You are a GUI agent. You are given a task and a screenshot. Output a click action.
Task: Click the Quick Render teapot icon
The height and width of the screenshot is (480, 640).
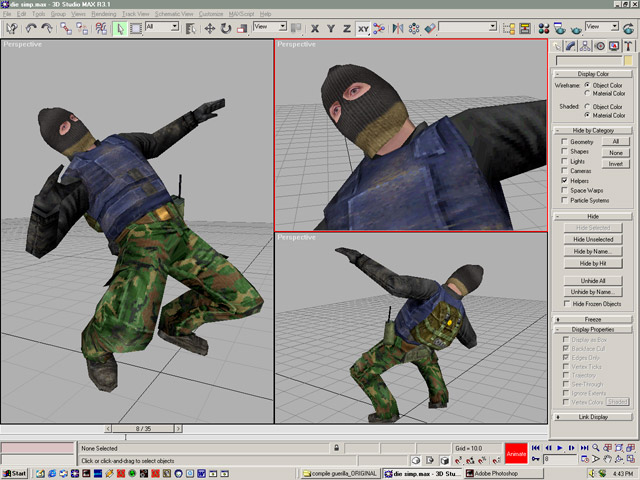[576, 29]
